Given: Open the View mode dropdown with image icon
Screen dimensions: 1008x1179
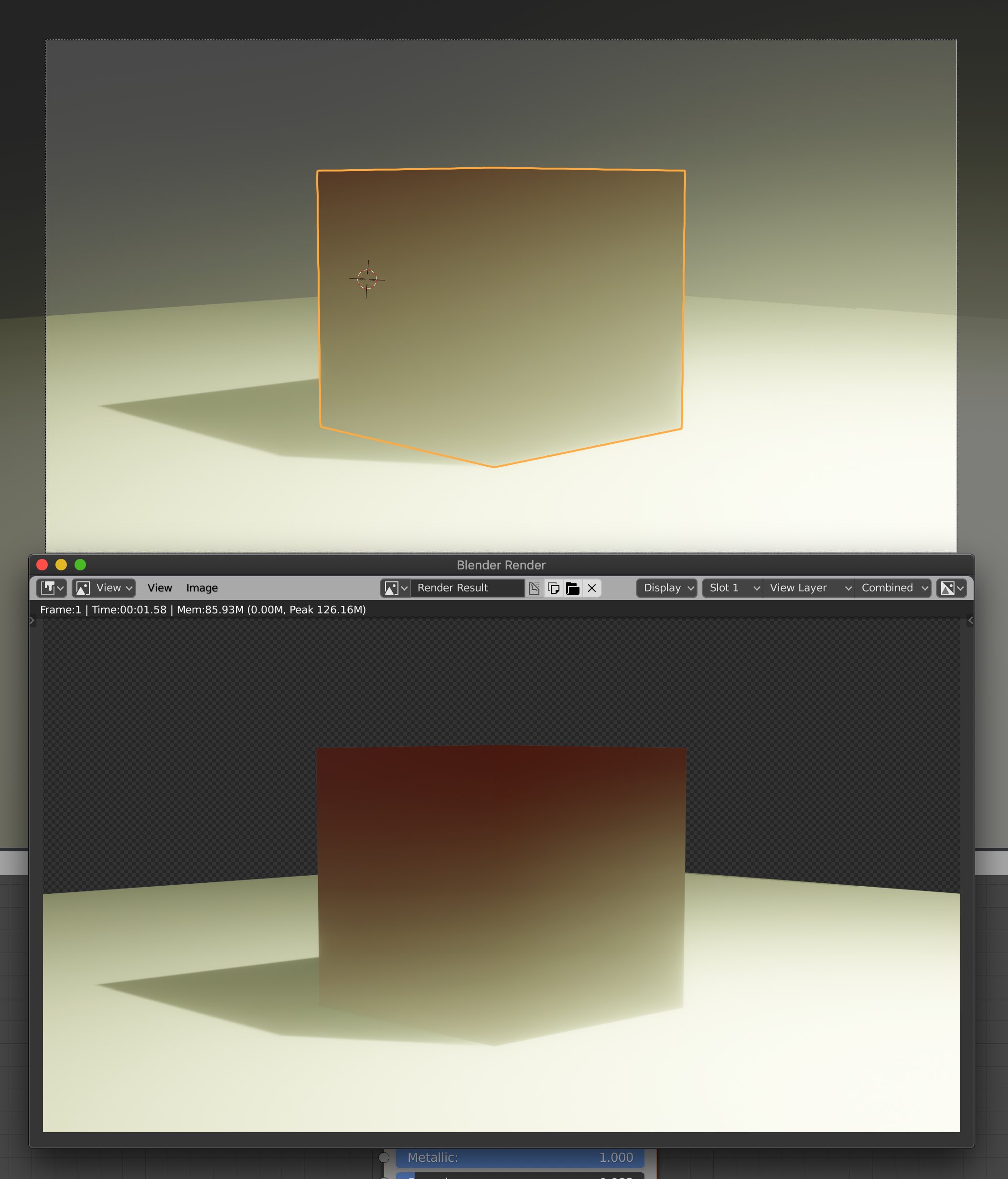Looking at the screenshot, I should [104, 588].
